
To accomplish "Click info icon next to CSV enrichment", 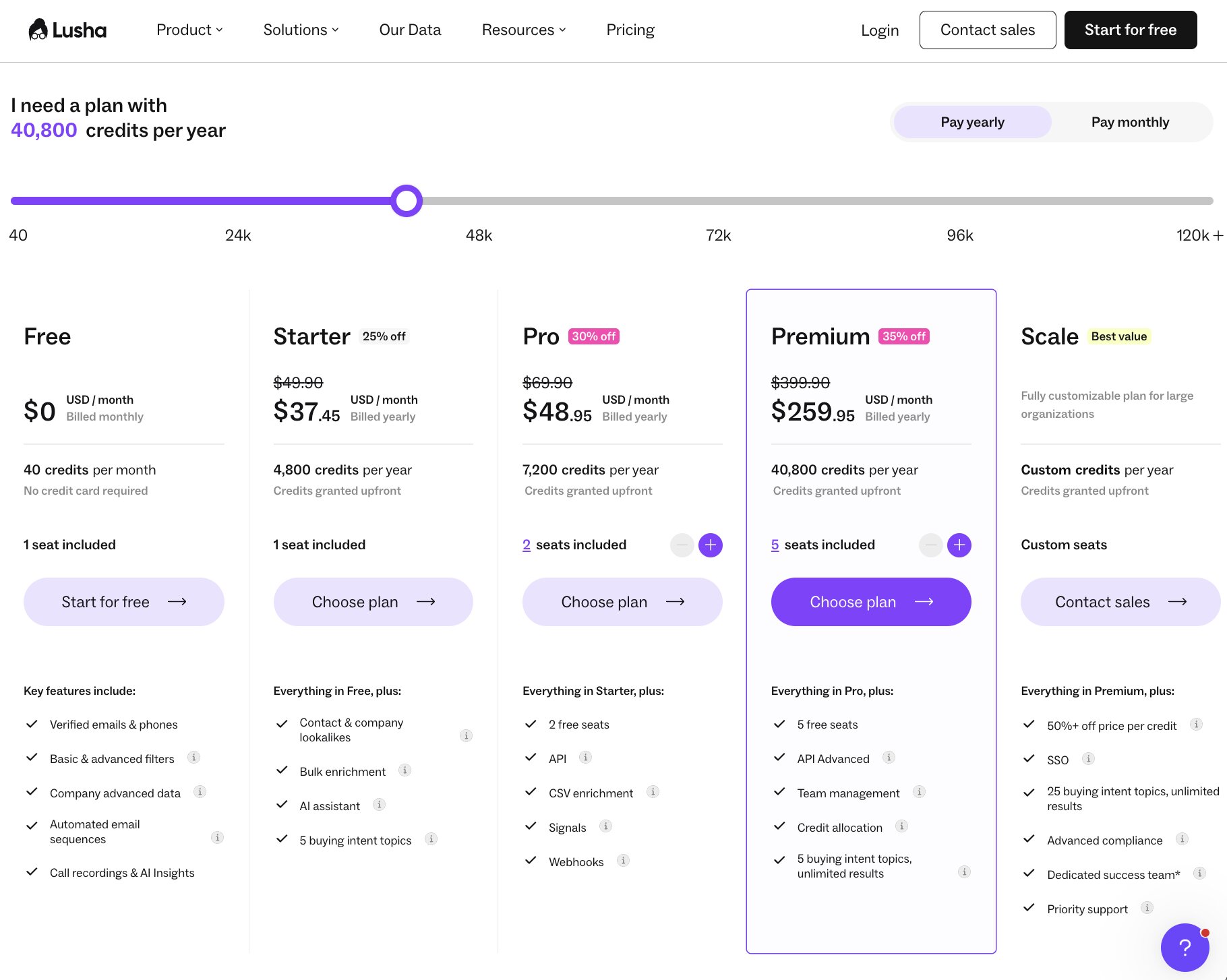I will (653, 792).
